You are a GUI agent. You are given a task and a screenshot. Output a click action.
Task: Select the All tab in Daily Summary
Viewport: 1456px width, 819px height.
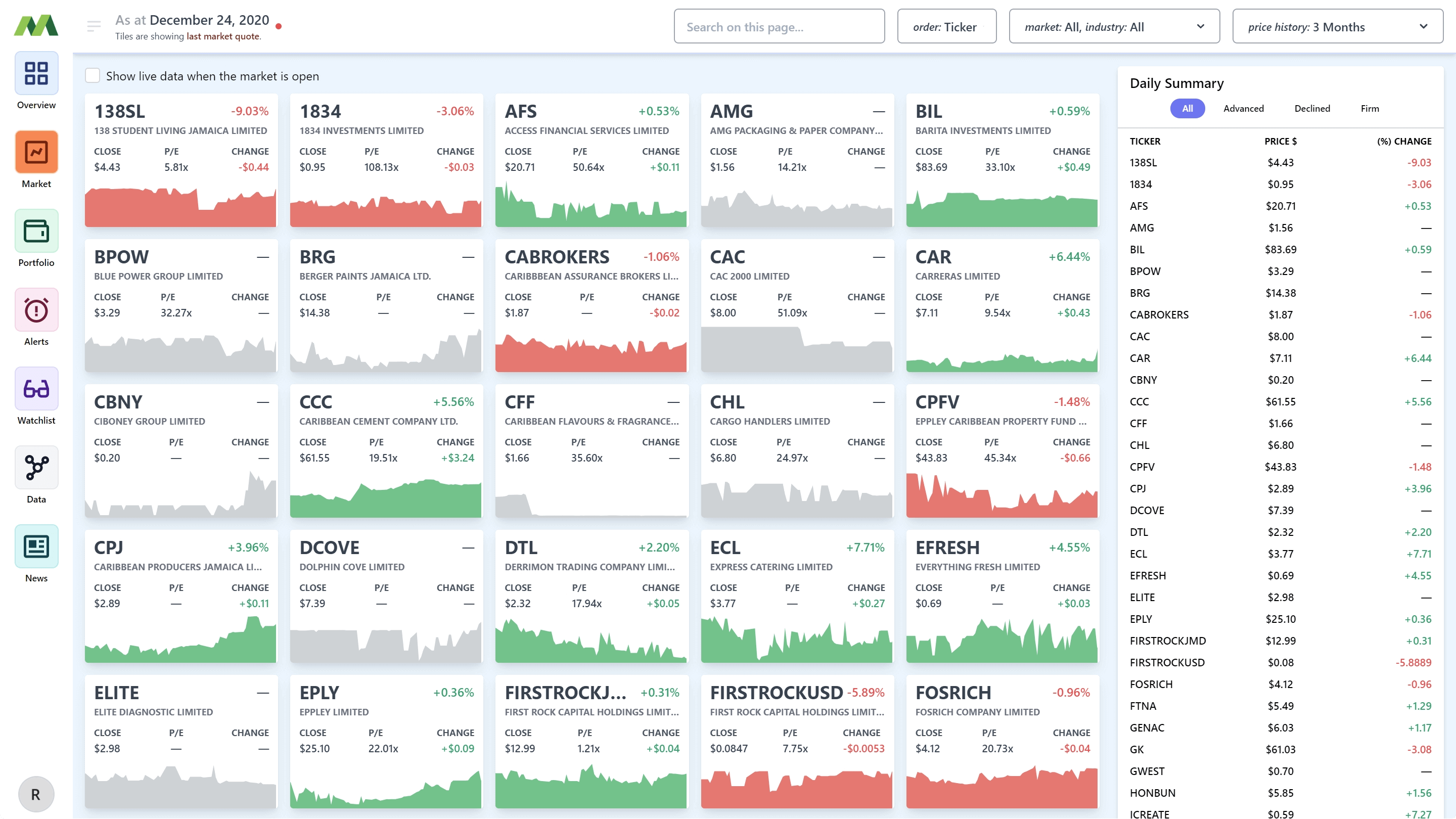1188,109
